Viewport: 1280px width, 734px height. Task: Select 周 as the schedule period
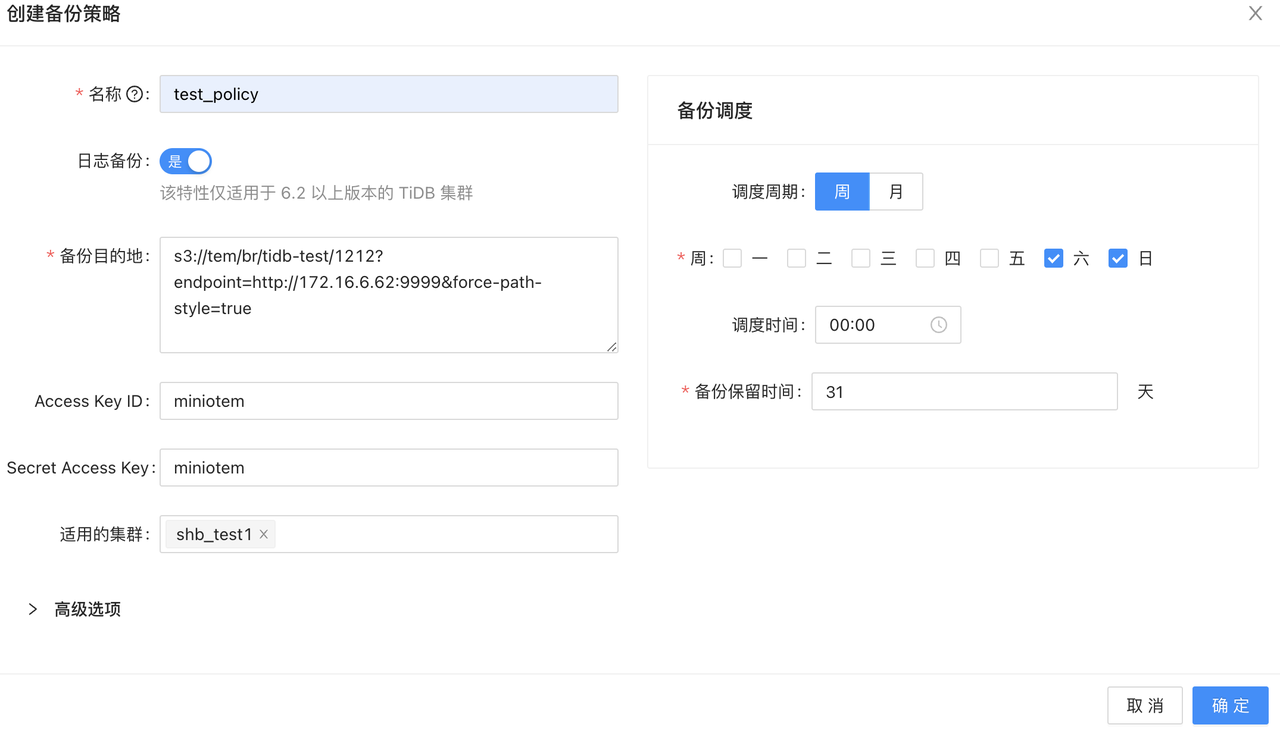[842, 192]
